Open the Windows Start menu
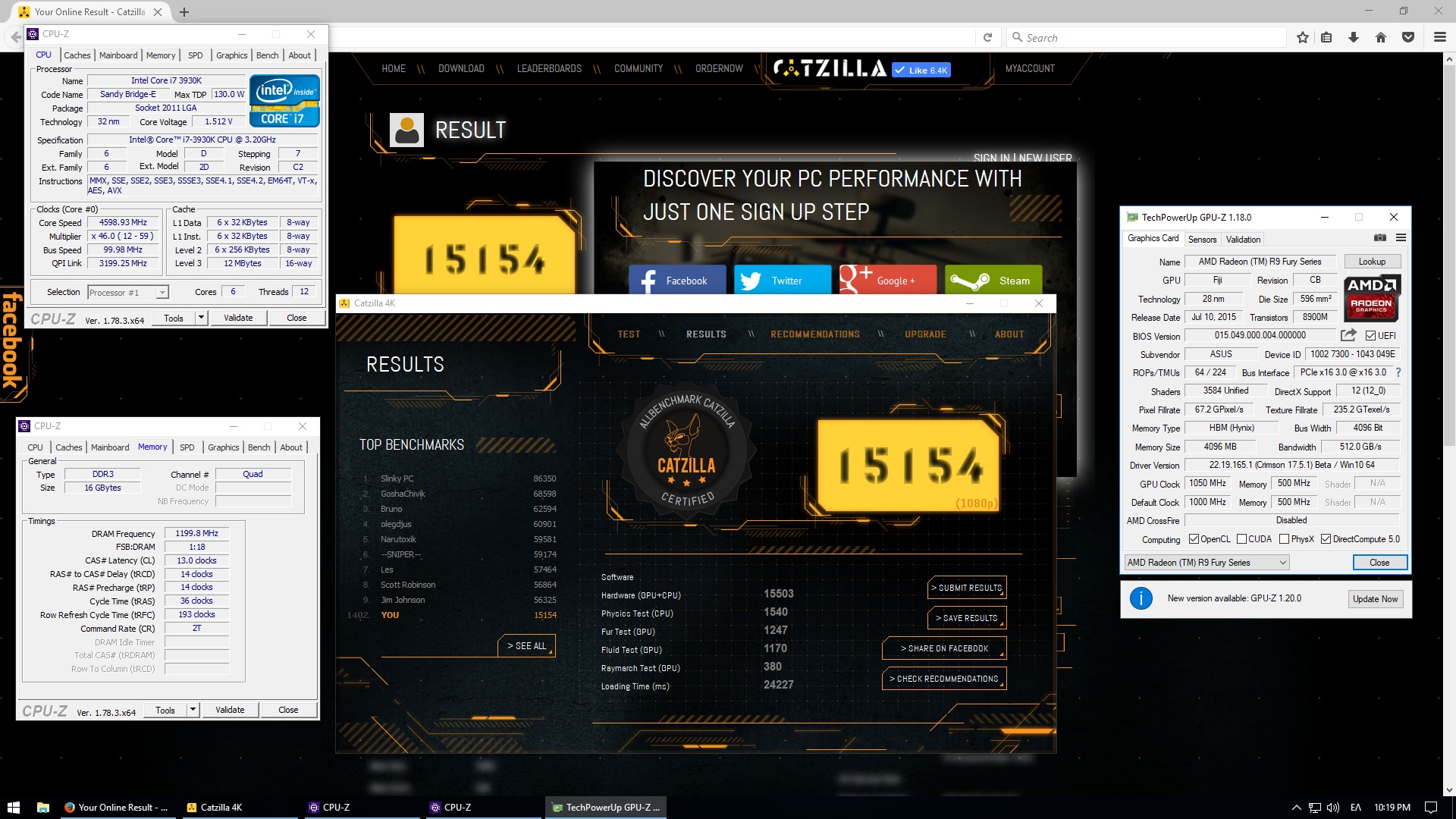The width and height of the screenshot is (1456, 819). 13,807
